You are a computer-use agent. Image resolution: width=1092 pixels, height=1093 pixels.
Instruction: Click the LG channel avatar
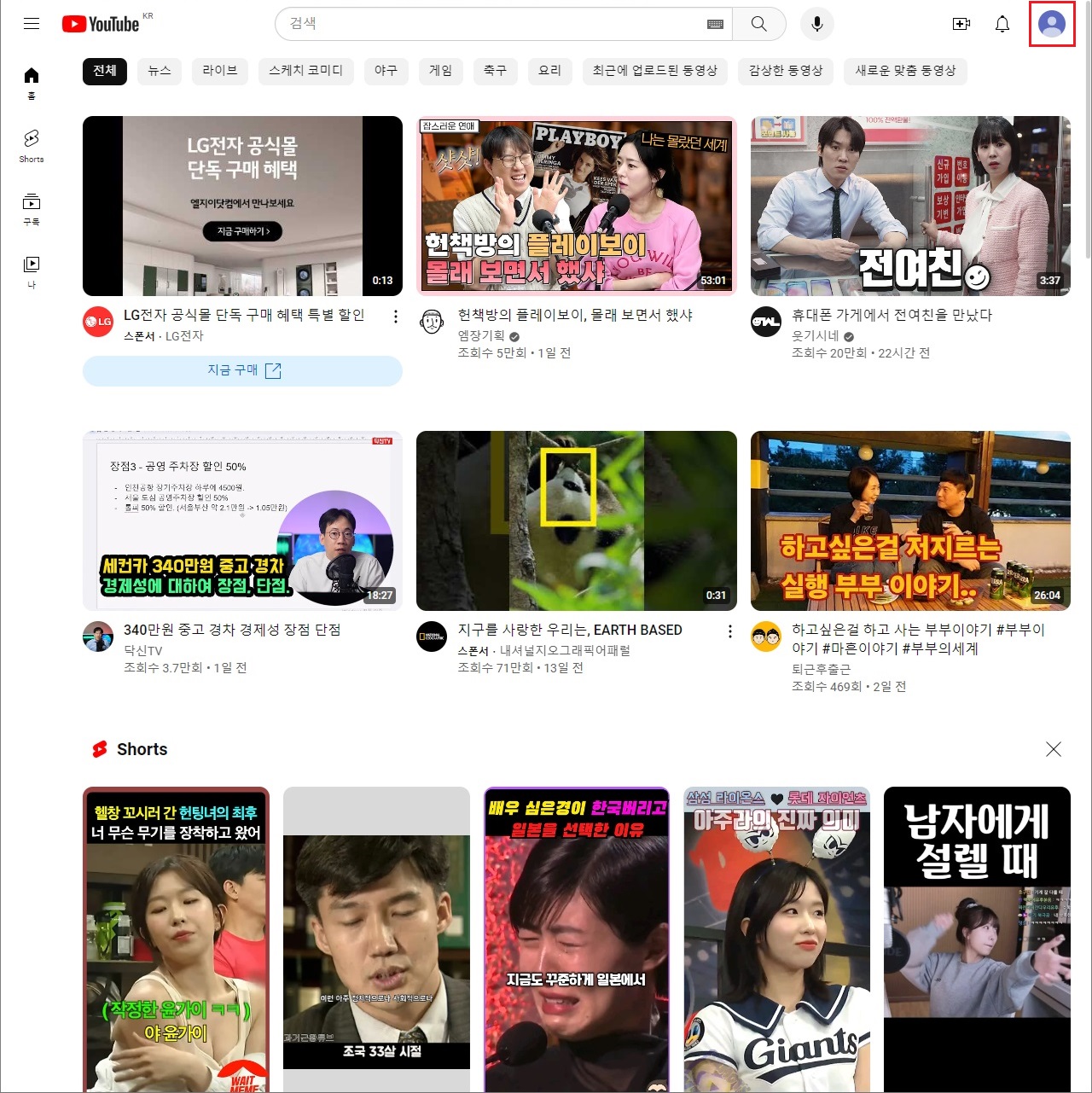98,322
